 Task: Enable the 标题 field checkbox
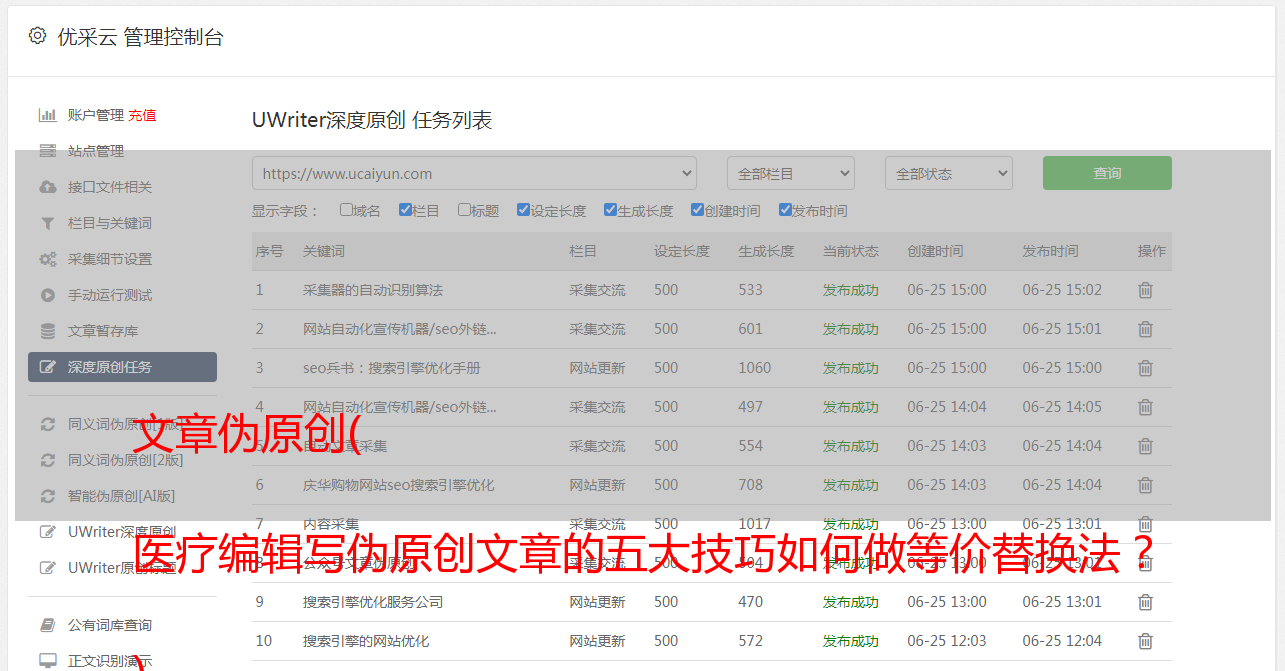click(x=464, y=210)
